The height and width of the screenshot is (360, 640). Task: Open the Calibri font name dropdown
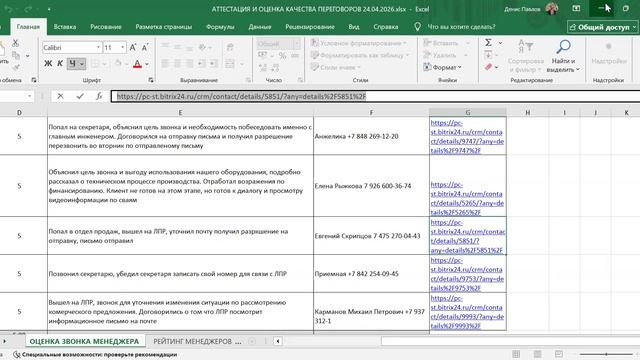[x=98, y=48]
